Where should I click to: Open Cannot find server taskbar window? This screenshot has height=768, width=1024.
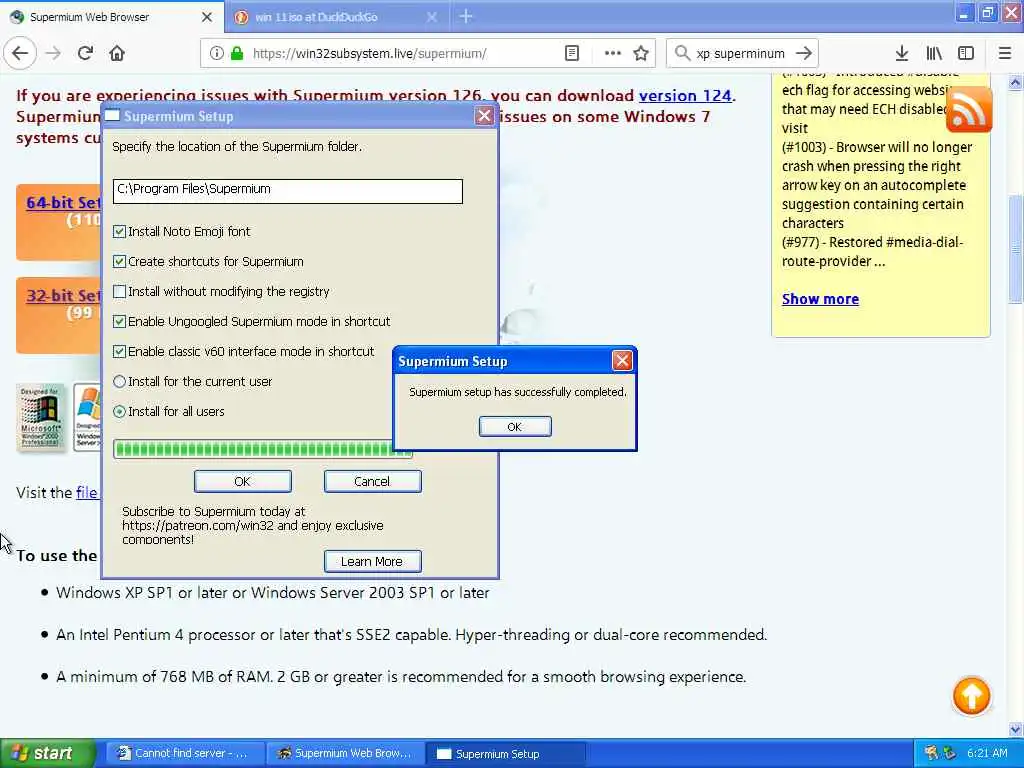(186, 753)
